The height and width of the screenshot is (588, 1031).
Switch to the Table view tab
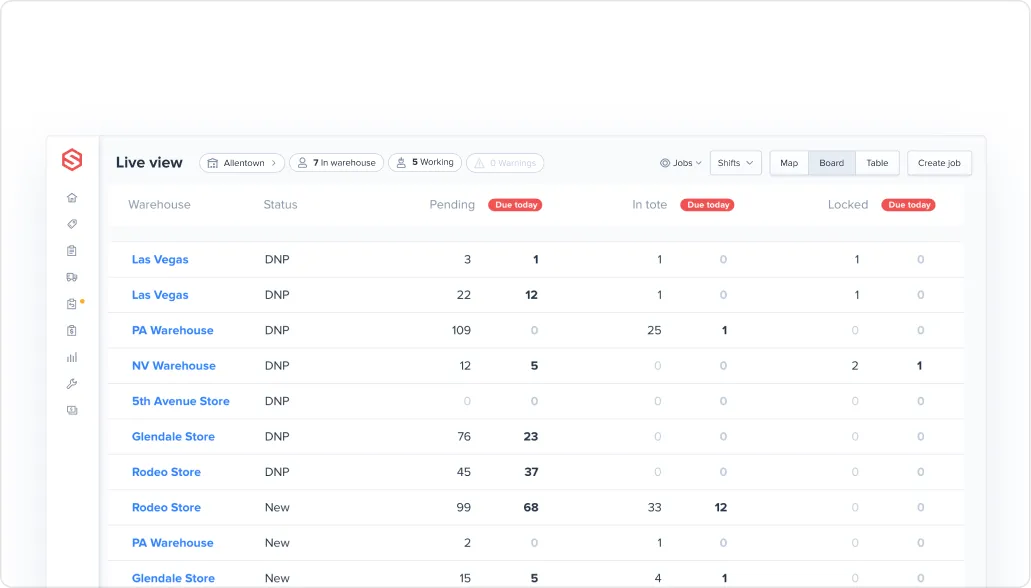click(x=877, y=162)
